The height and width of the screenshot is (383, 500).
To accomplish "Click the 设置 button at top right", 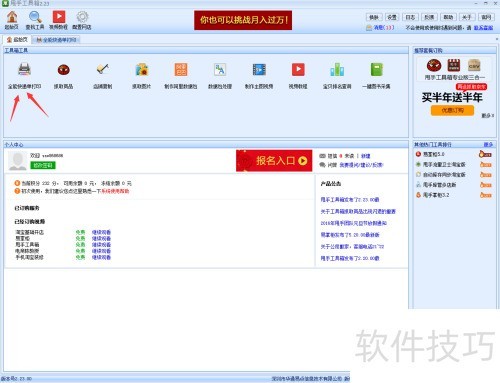I will (x=392, y=17).
